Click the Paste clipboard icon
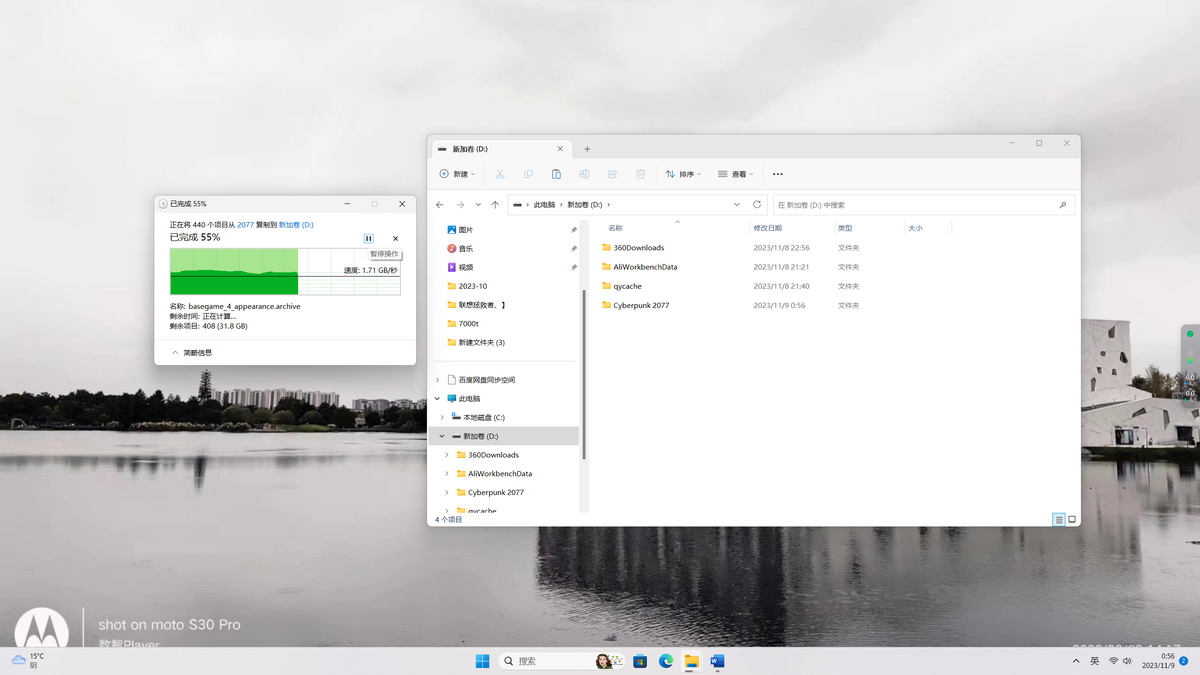Viewport: 1200px width, 675px height. click(x=556, y=174)
